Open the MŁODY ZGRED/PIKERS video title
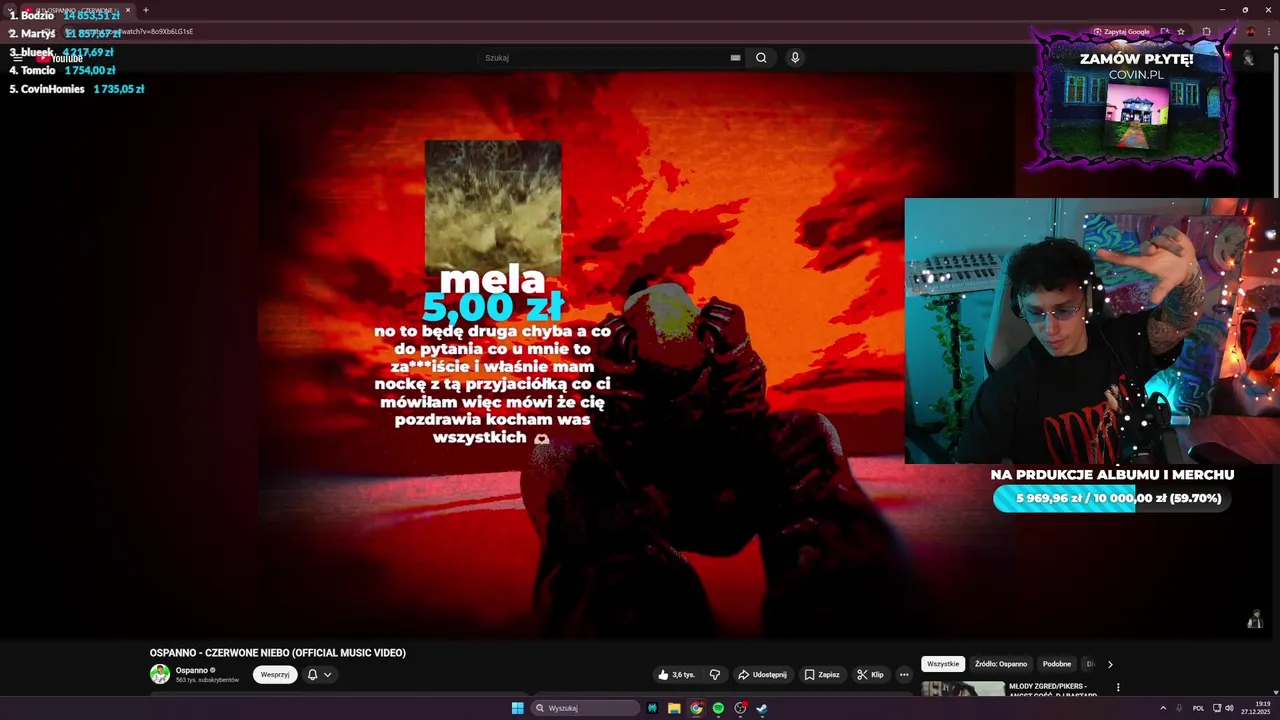The height and width of the screenshot is (720, 1280). click(x=1053, y=690)
